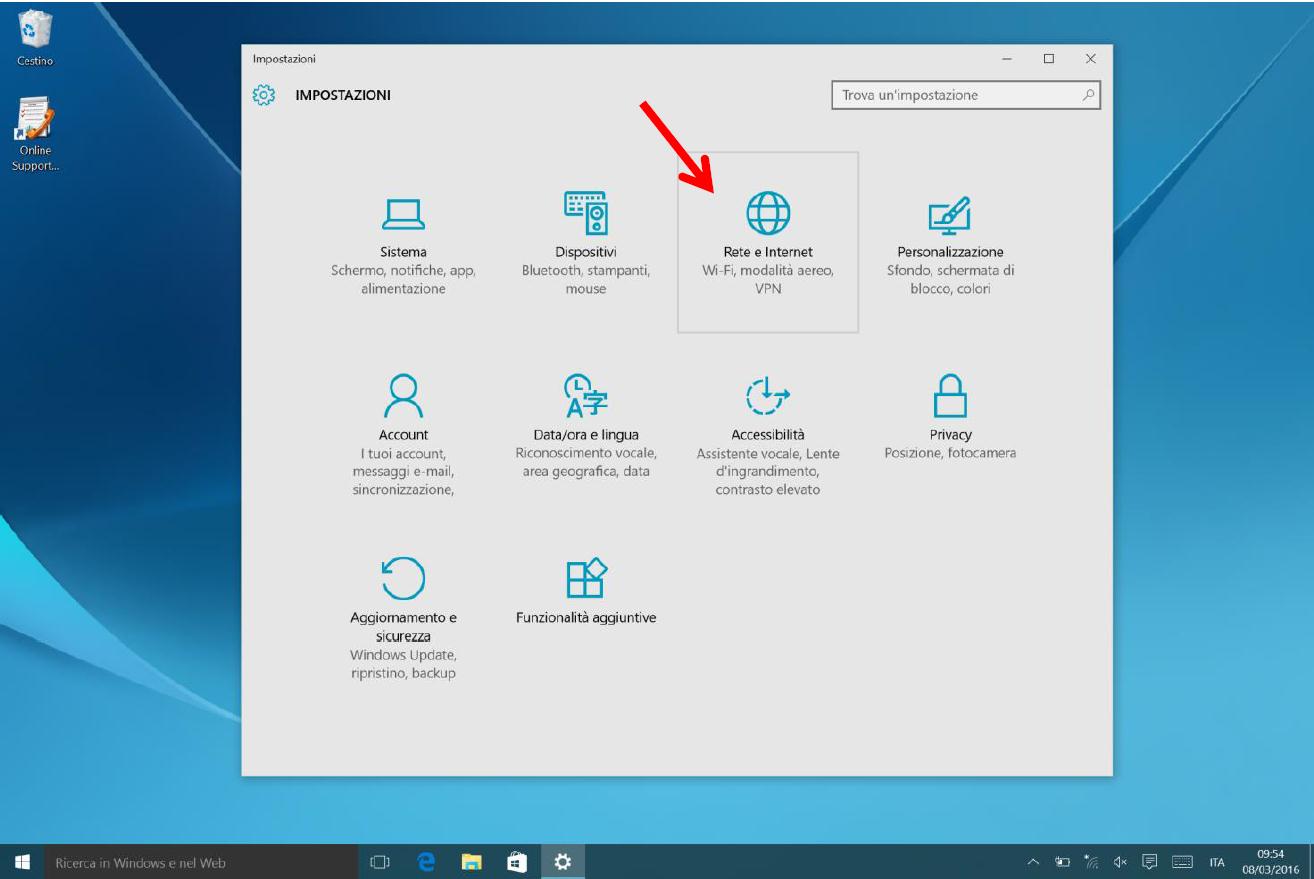
Task: Click the IMPOSTAZIONI heading text
Action: 343,95
